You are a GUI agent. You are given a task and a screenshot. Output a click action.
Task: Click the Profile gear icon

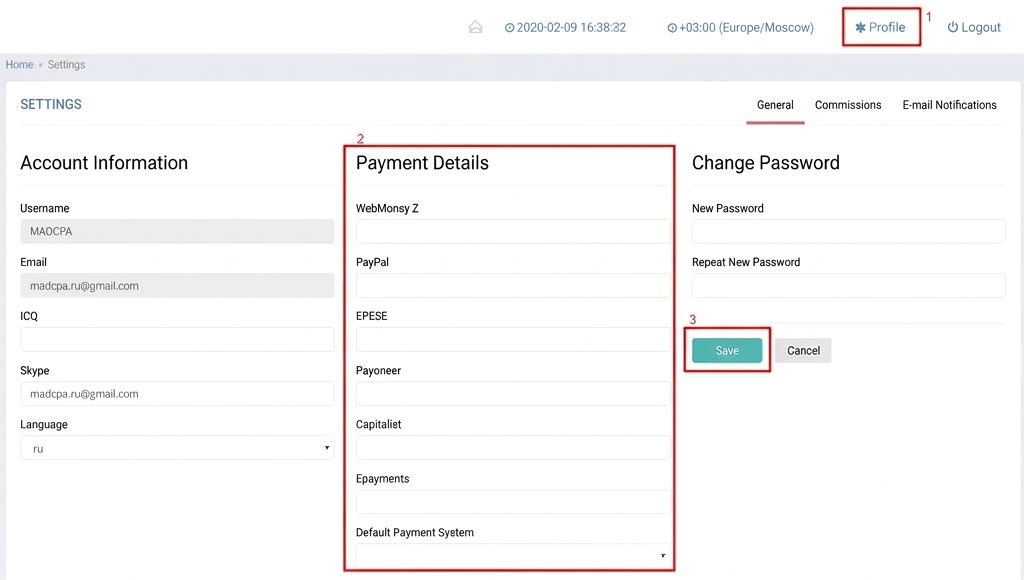coord(860,27)
